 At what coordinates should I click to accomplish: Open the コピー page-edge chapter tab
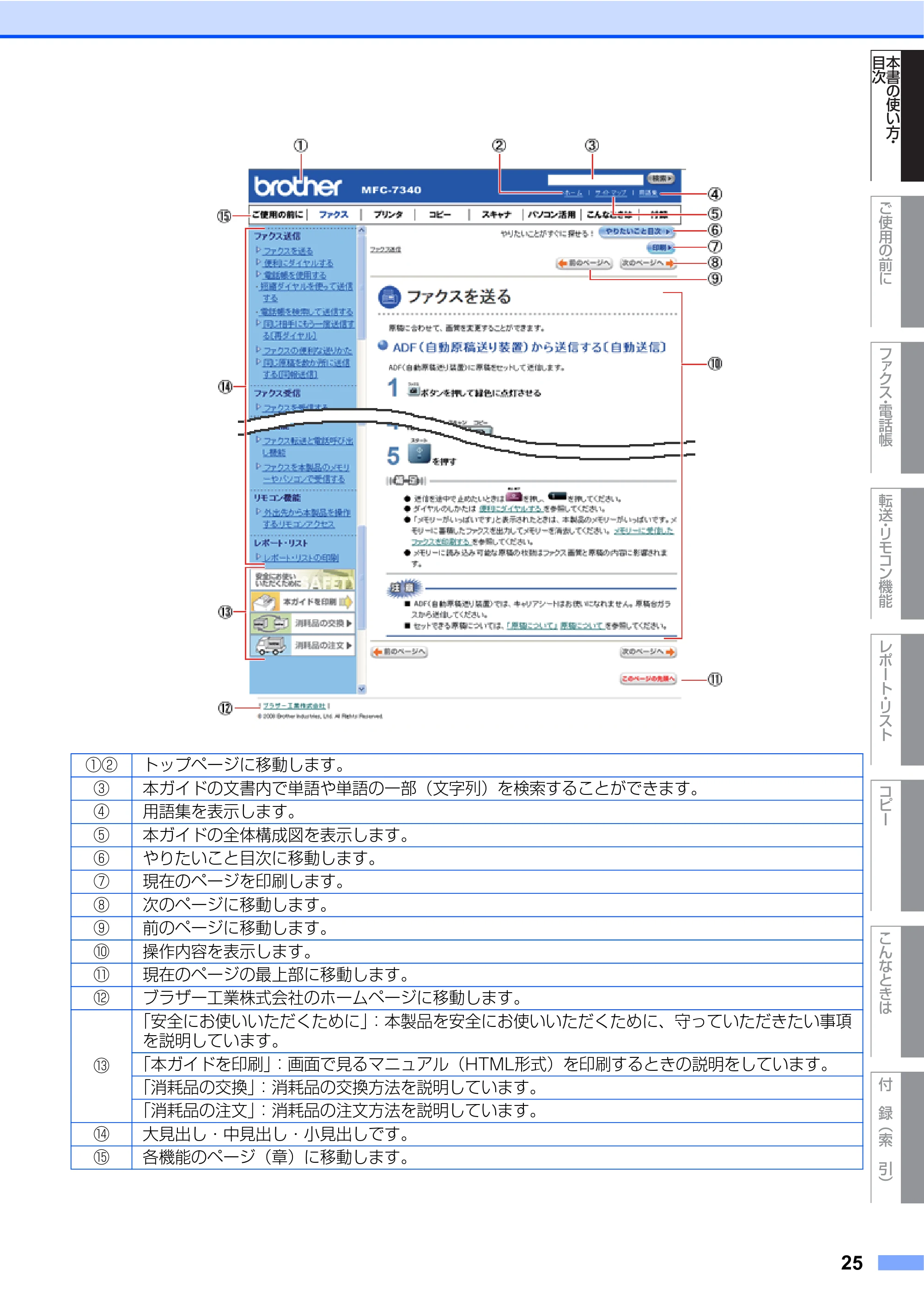pyautogui.click(x=897, y=845)
